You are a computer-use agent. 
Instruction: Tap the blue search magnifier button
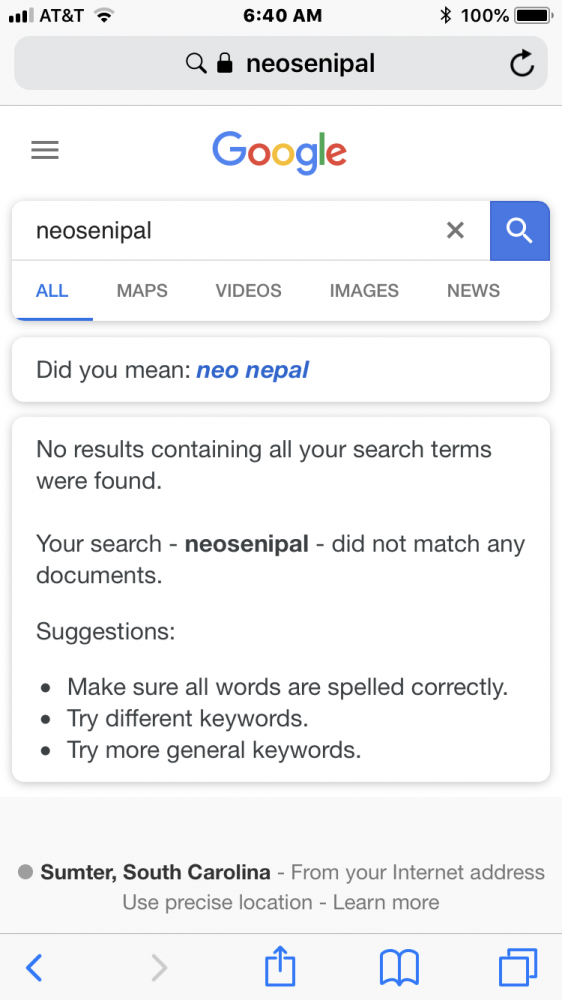click(519, 231)
